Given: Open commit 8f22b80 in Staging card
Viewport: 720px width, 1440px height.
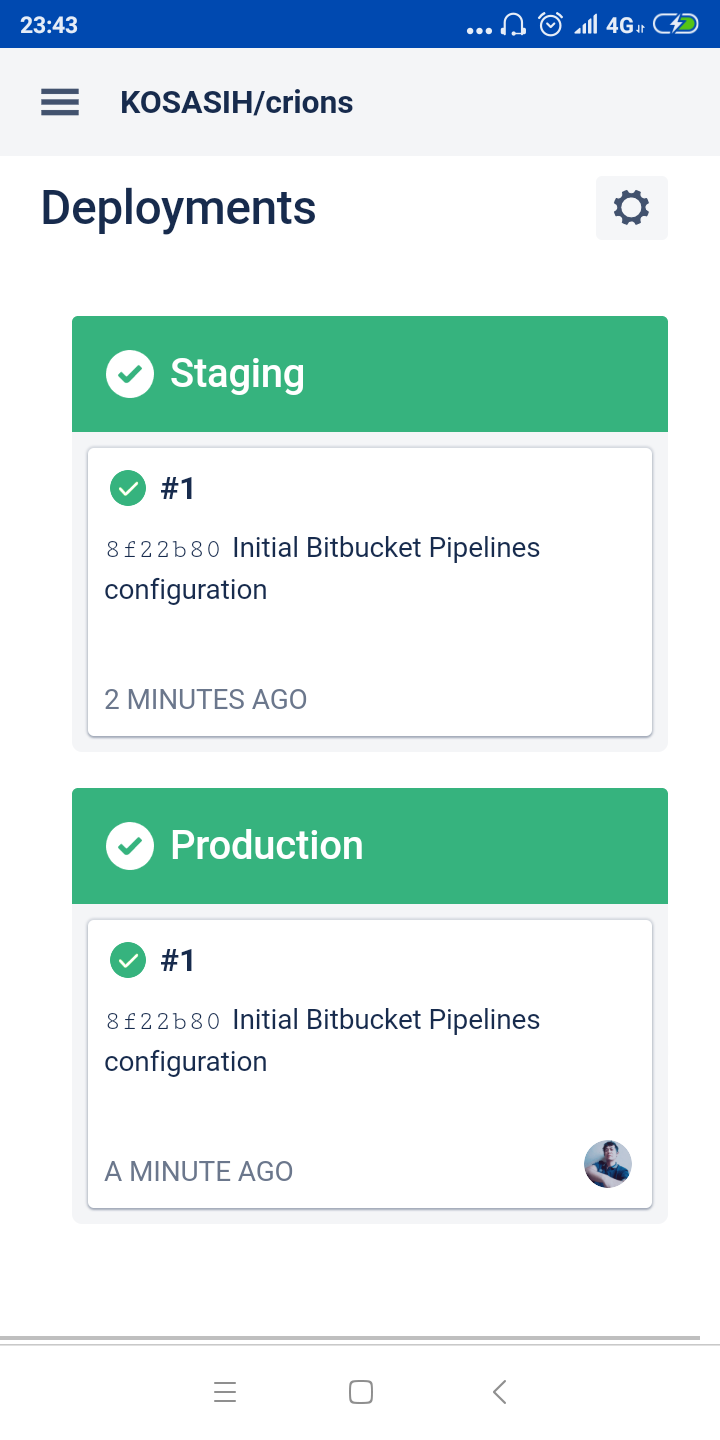Looking at the screenshot, I should 163,549.
